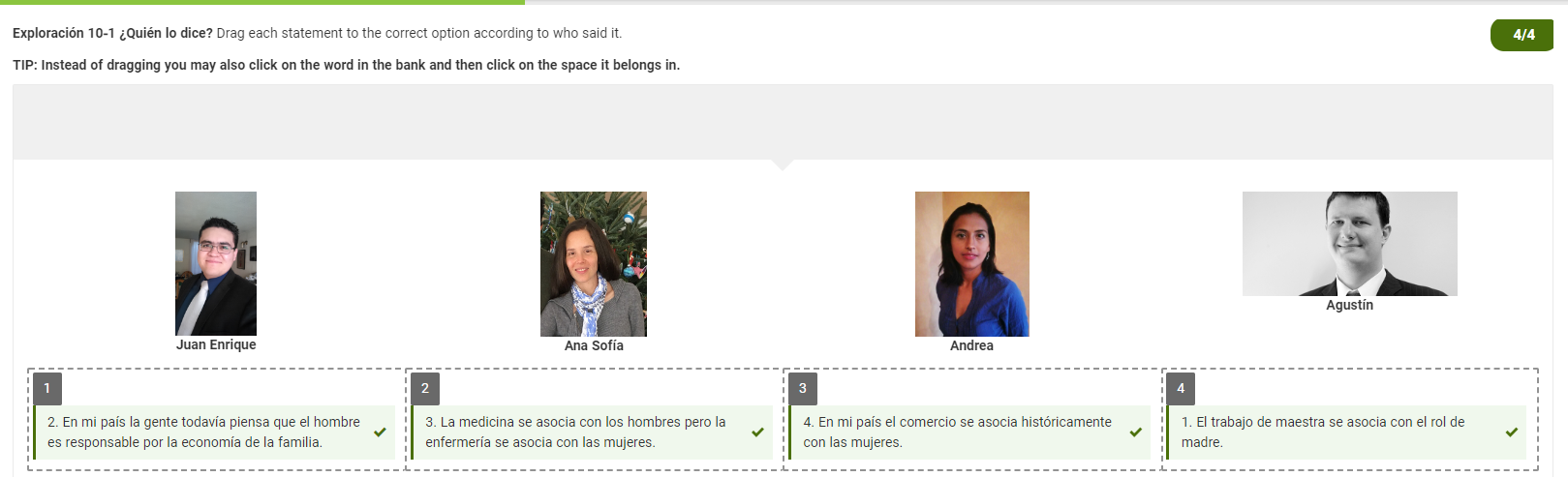
Task: Click the green checkmark in drop zone 3
Action: [1135, 432]
